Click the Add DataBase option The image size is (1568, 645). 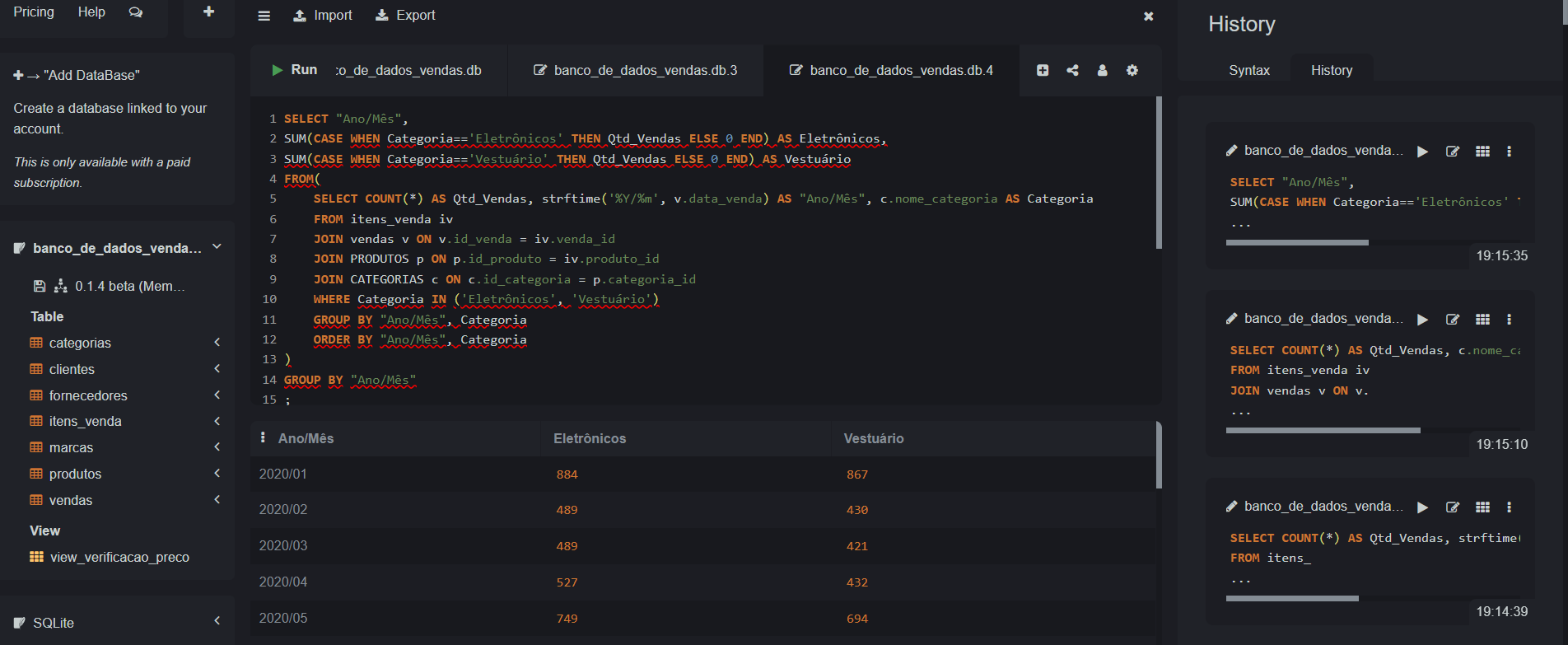[77, 76]
